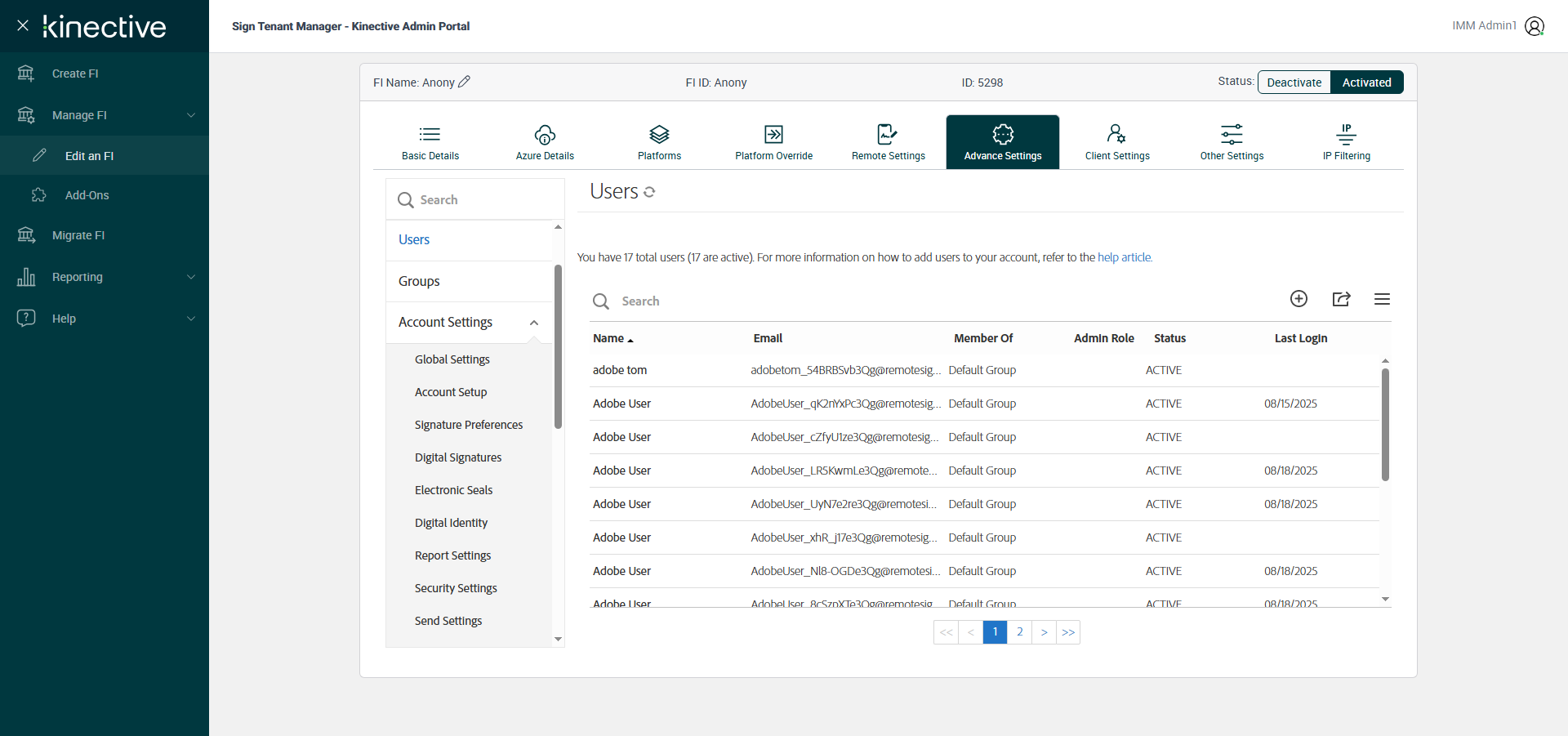Open the help article link
Viewport: 1568px width, 736px height.
click(1124, 257)
